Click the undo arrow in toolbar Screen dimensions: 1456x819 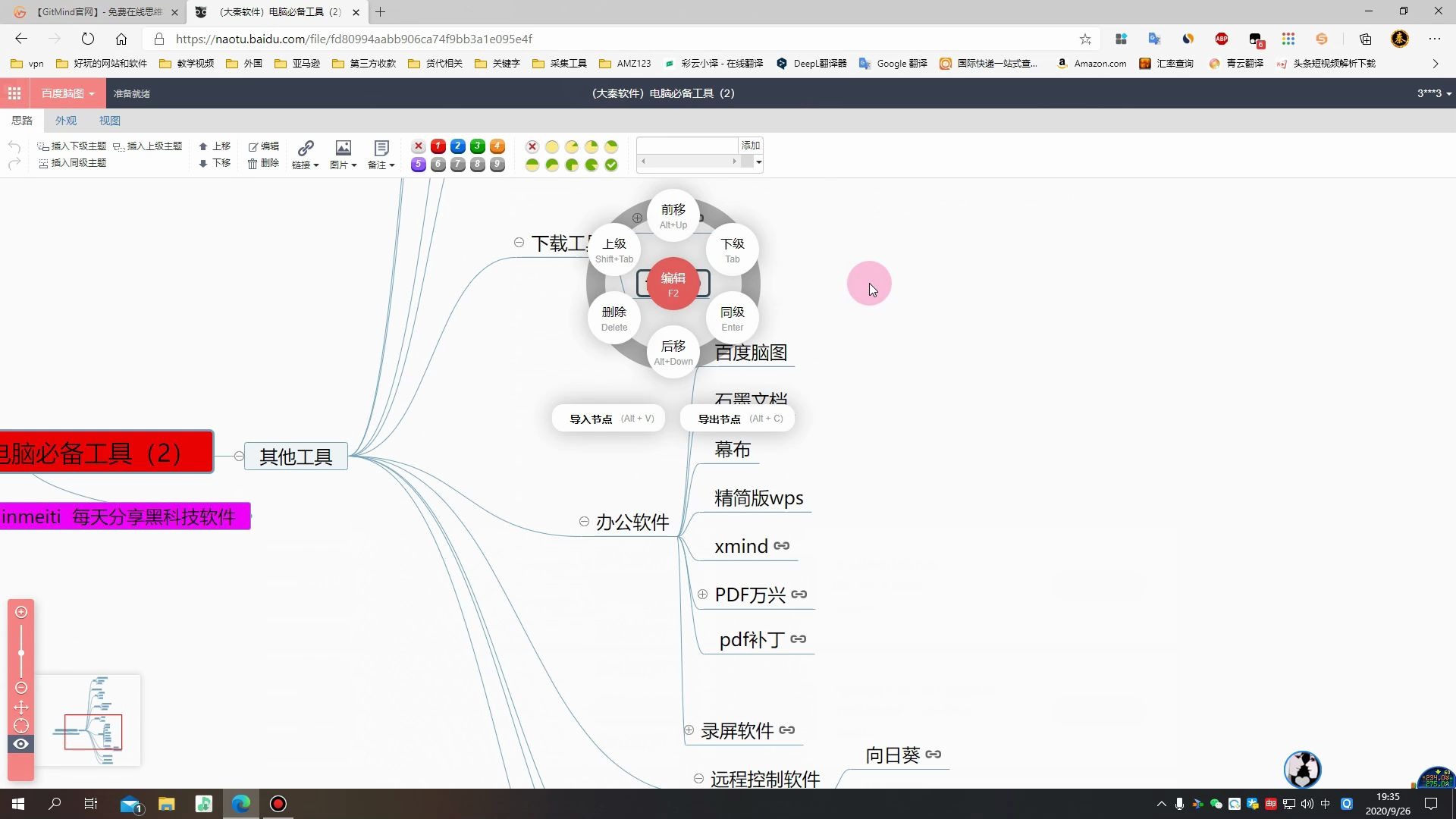coord(14,146)
